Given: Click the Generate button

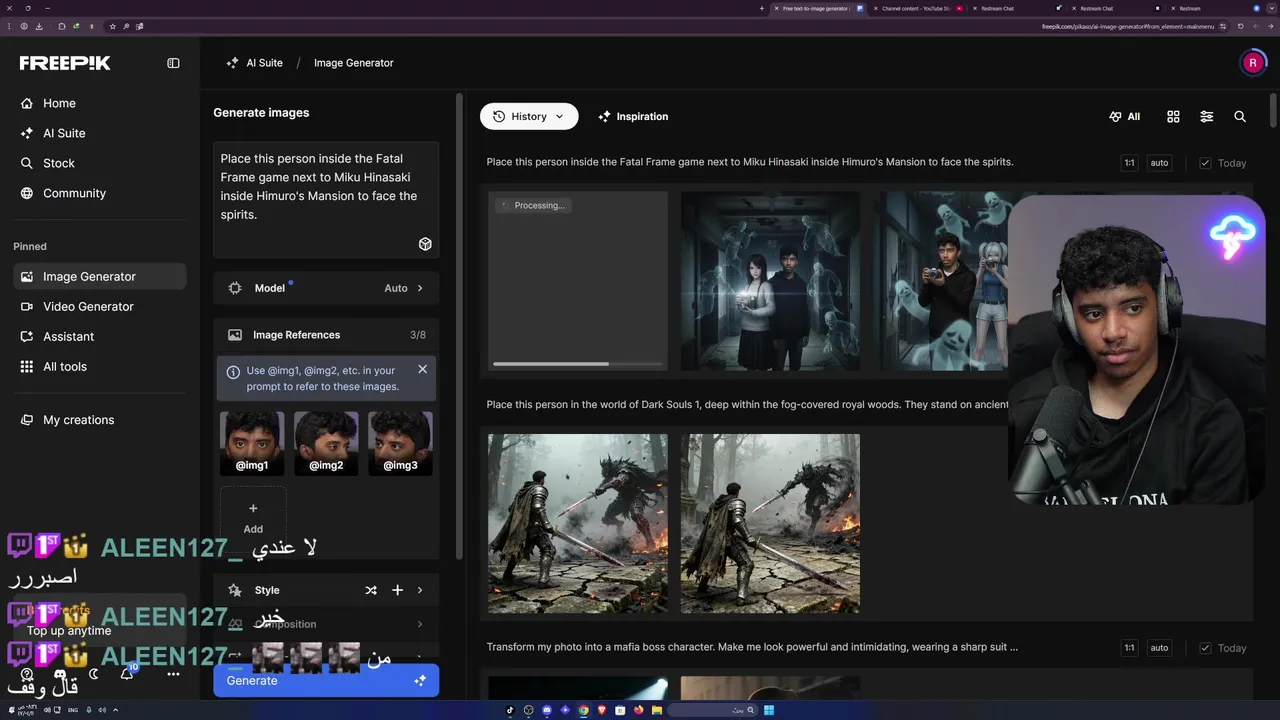Looking at the screenshot, I should click(x=326, y=680).
